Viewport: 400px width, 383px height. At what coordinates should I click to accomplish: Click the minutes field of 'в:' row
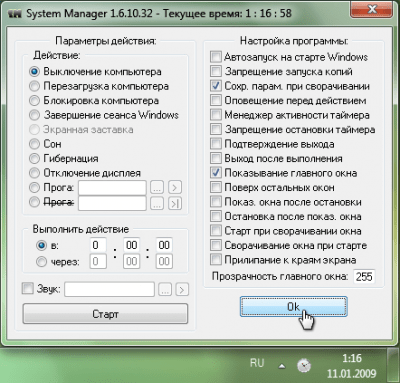[131, 245]
